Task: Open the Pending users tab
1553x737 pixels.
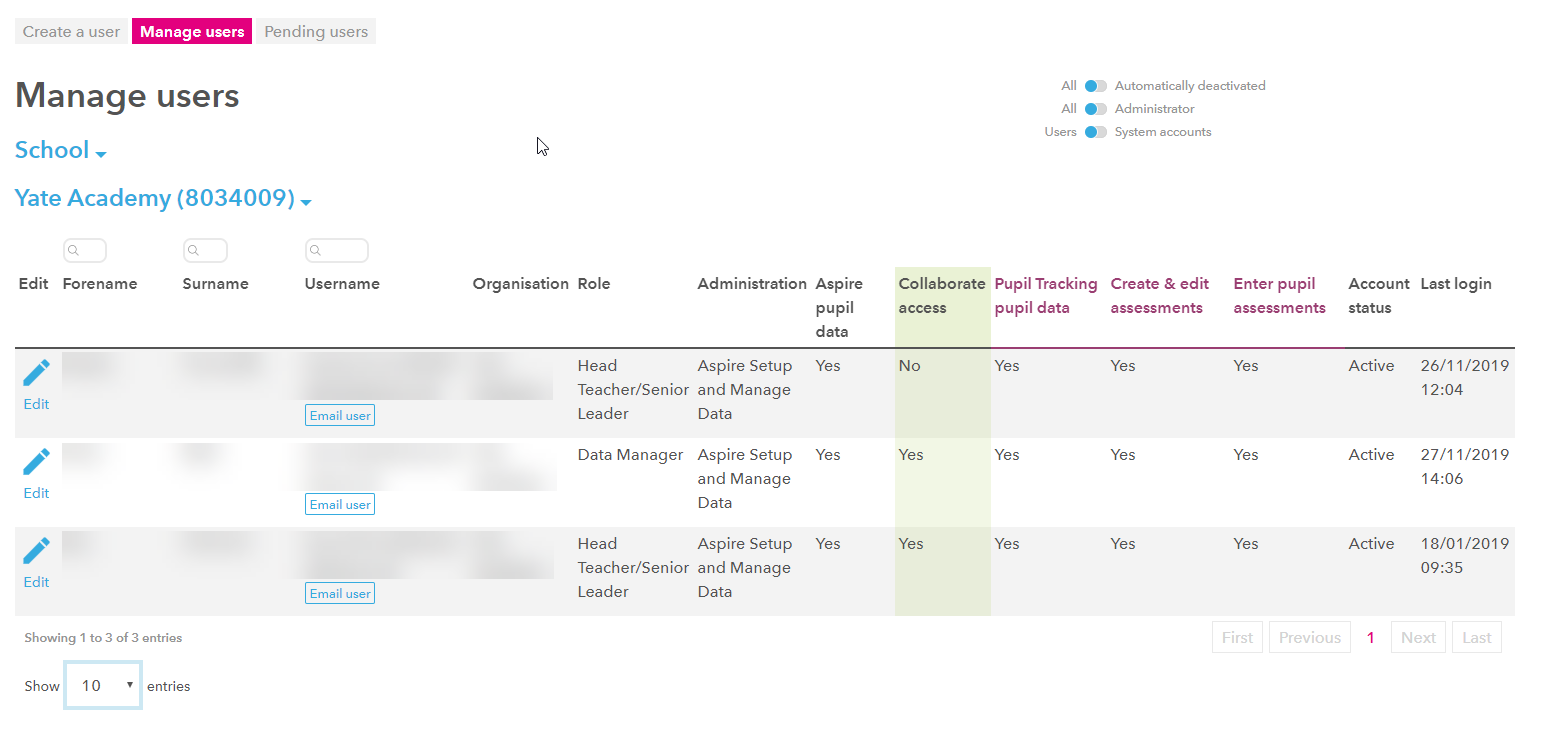Action: (315, 31)
